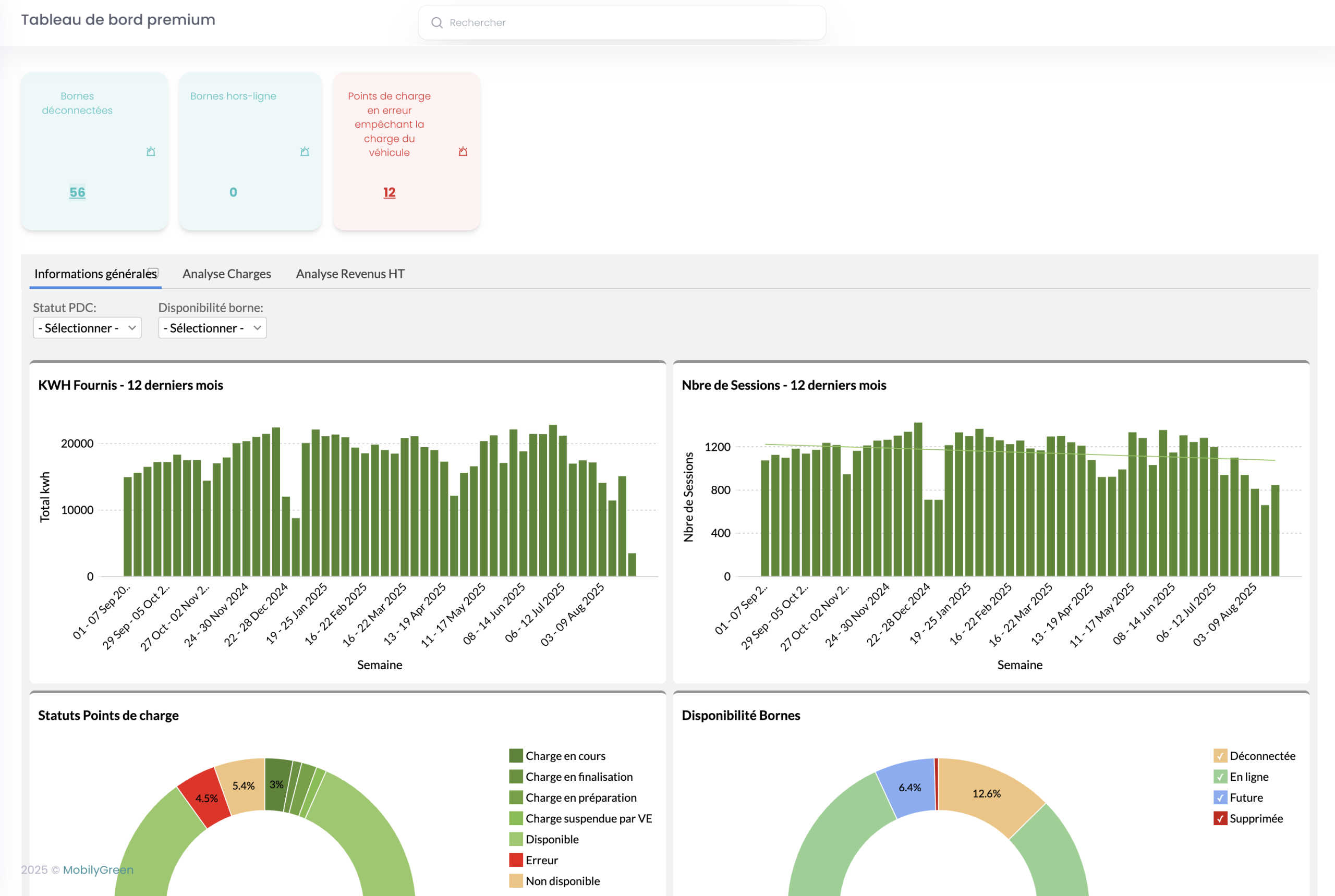Click the 400 tick on the Sessions chart
Viewport: 1335px width, 896px height.
(x=720, y=533)
